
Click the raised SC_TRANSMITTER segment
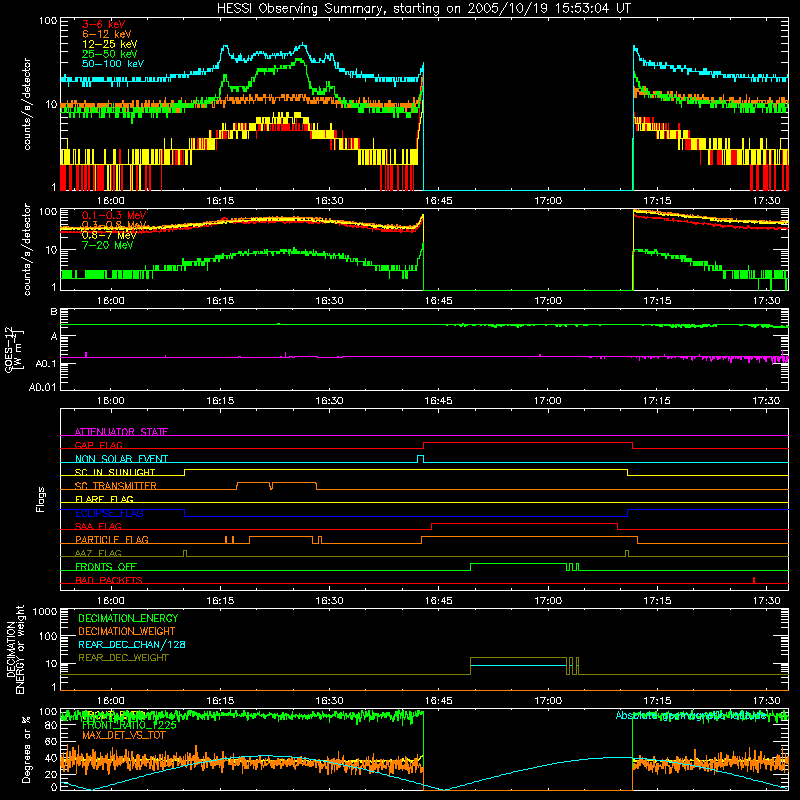click(276, 483)
